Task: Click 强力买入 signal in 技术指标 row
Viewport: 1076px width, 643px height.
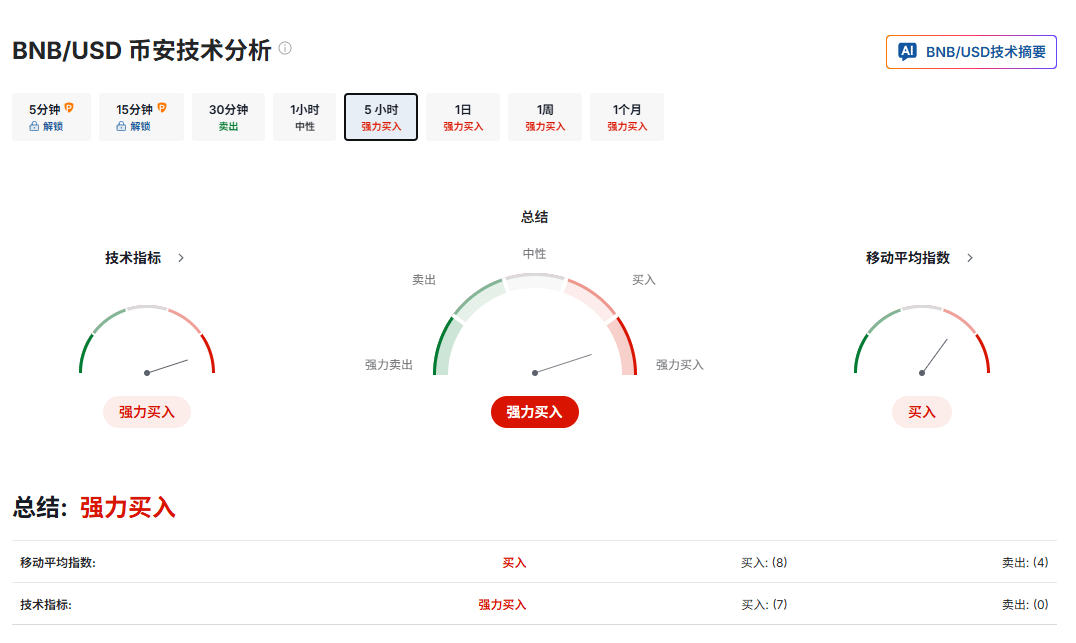Action: point(502,605)
